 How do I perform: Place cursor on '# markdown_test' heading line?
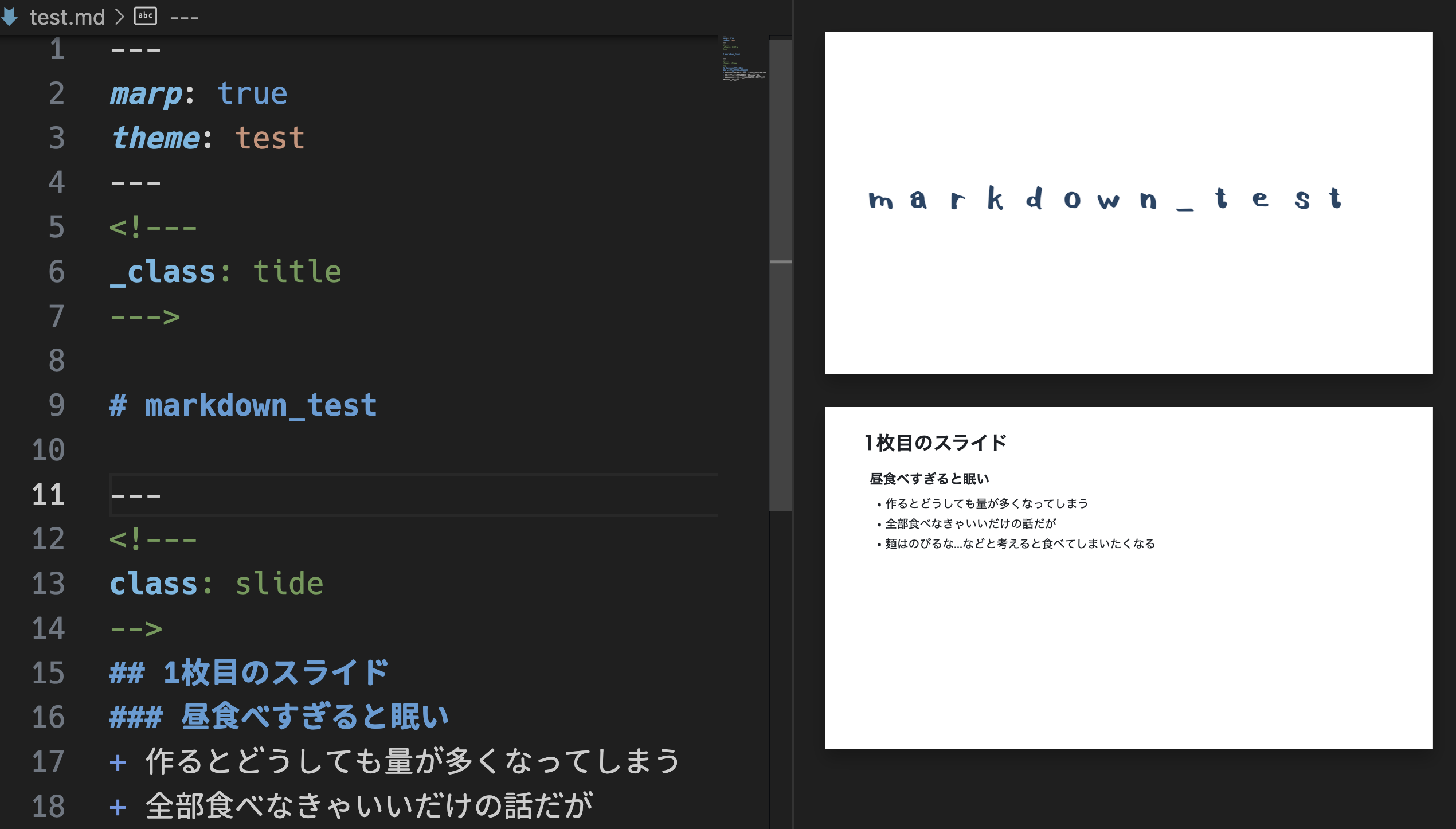click(260, 405)
